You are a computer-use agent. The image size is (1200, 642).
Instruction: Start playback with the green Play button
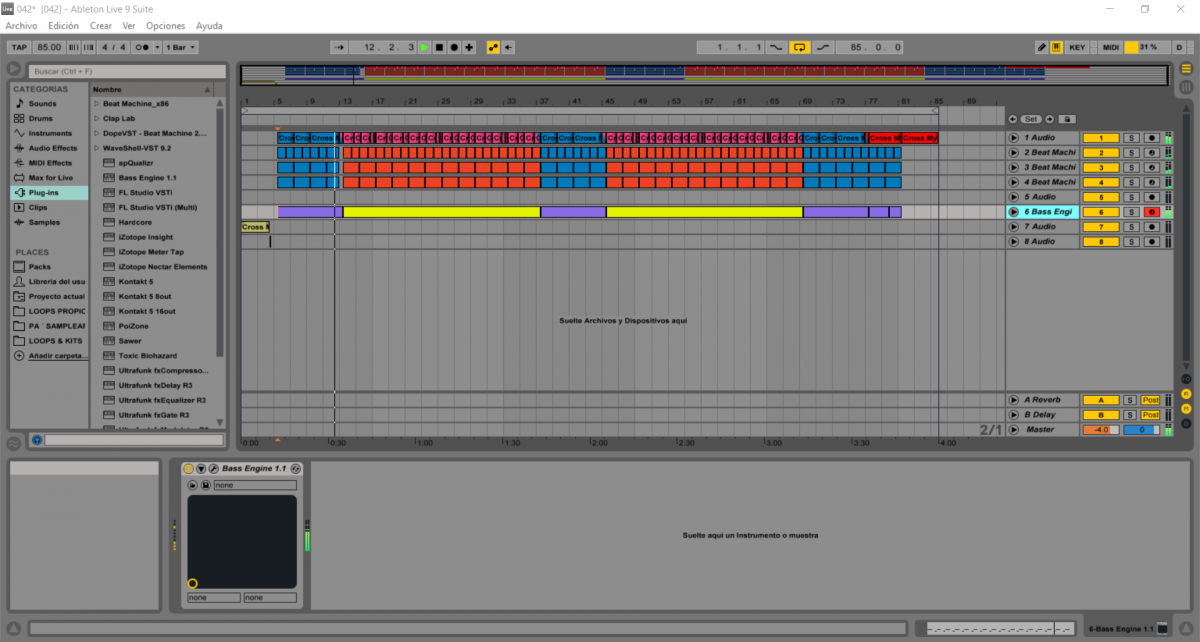pos(424,47)
